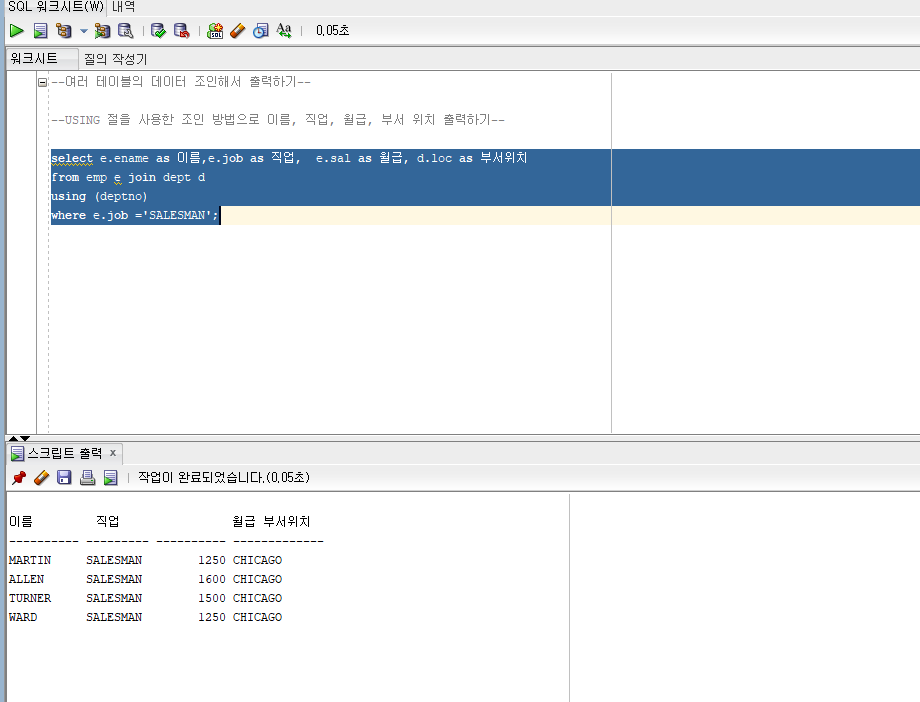Open SQL history clock icon
Viewport: 920px width, 702px height.
coord(261,31)
